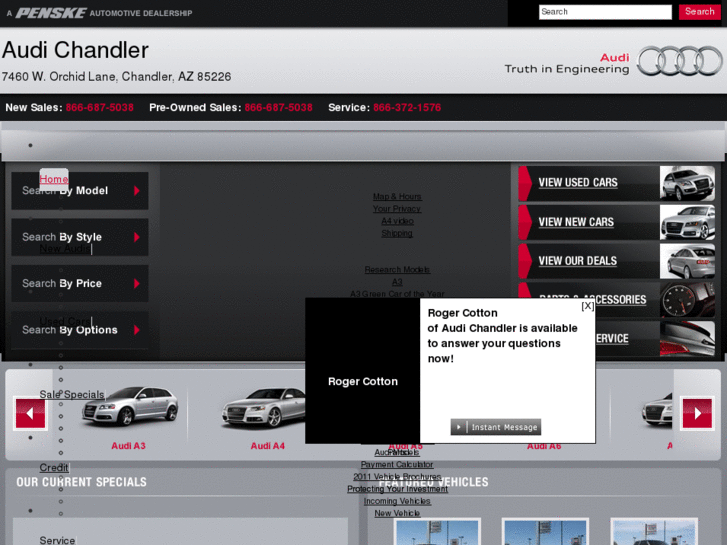
Task: Open Payment Calculator link
Action: pos(397,464)
